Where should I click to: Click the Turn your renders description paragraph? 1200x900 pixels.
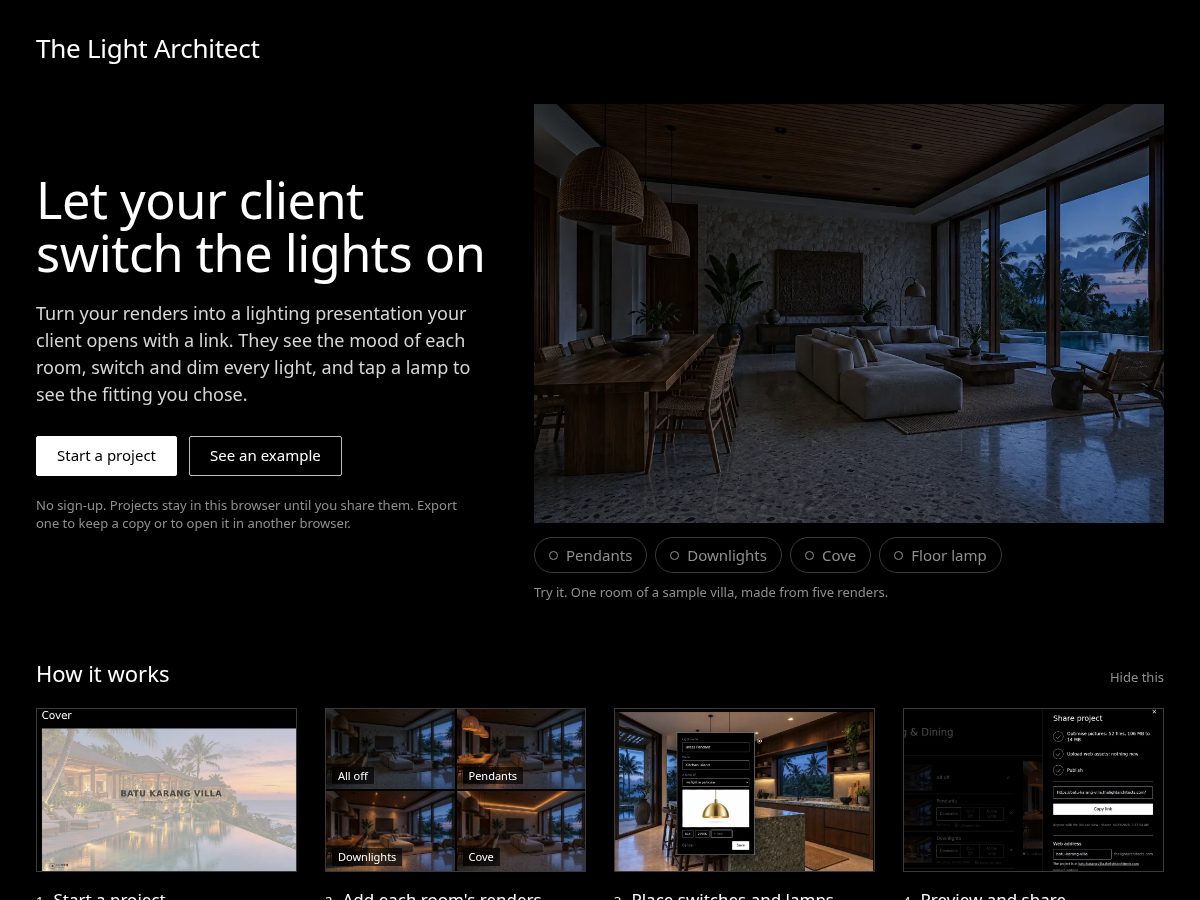pyautogui.click(x=252, y=354)
